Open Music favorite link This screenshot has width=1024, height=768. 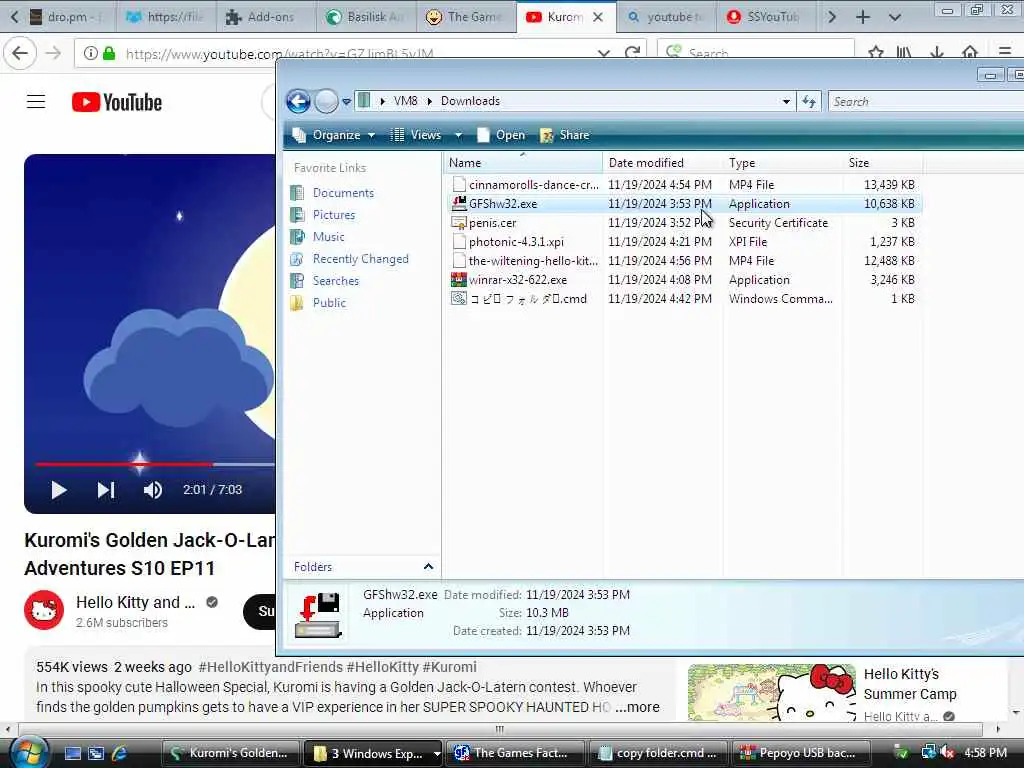pos(328,236)
